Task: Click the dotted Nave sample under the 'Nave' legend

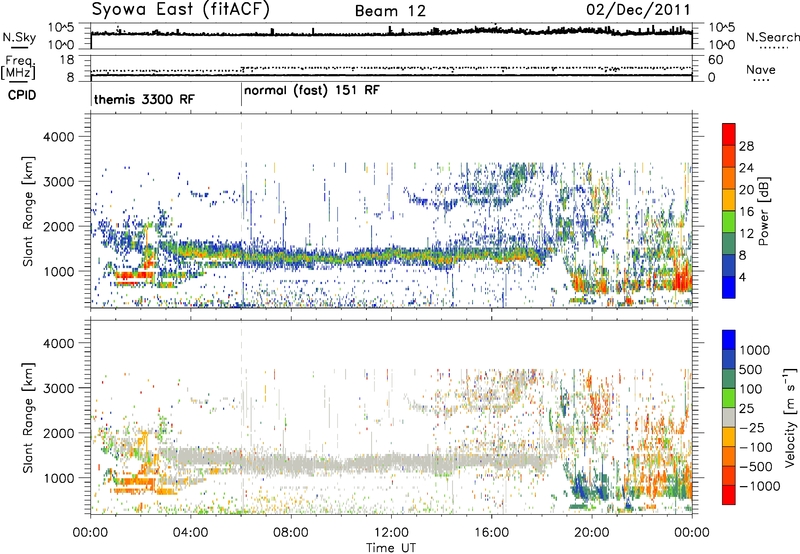Action: coord(761,80)
